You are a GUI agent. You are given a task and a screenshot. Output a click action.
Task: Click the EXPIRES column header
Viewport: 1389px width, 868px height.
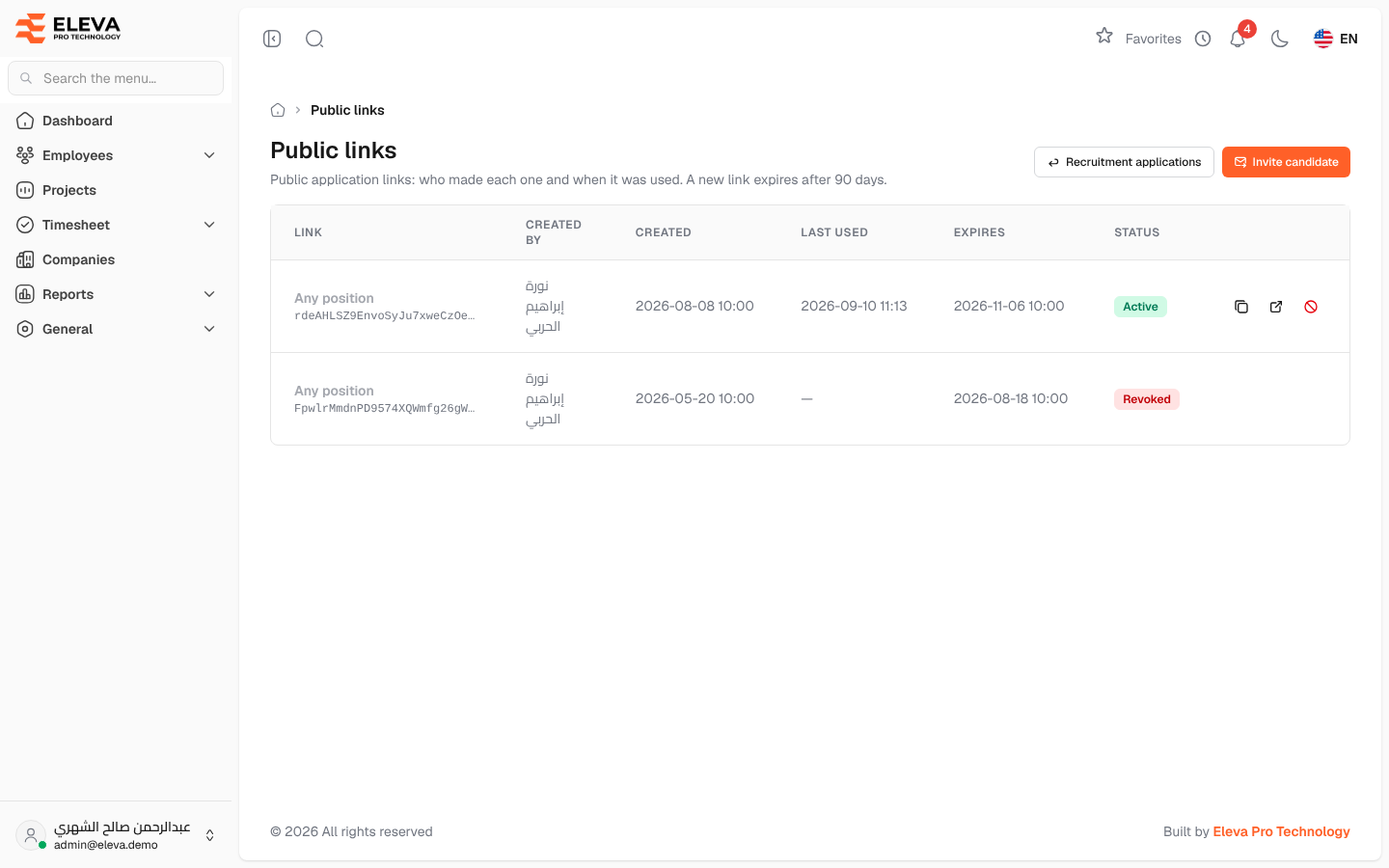point(979,232)
